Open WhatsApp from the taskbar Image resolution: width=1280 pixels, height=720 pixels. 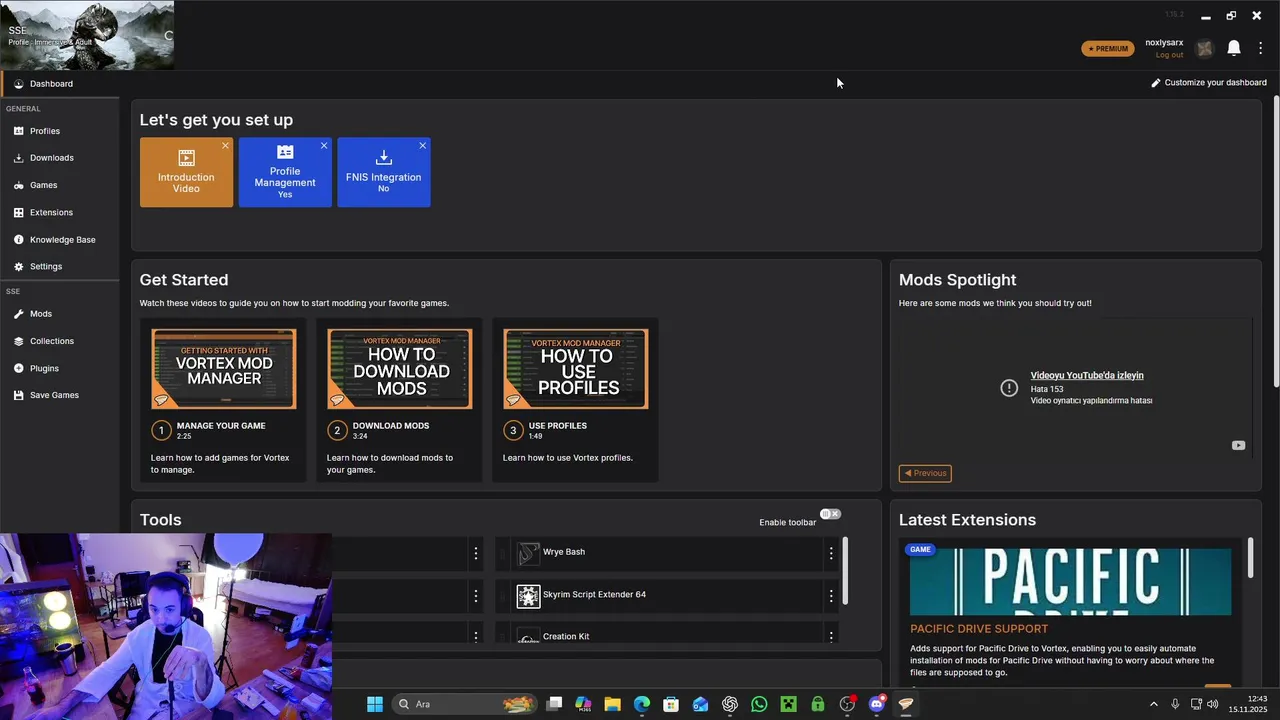pos(759,704)
